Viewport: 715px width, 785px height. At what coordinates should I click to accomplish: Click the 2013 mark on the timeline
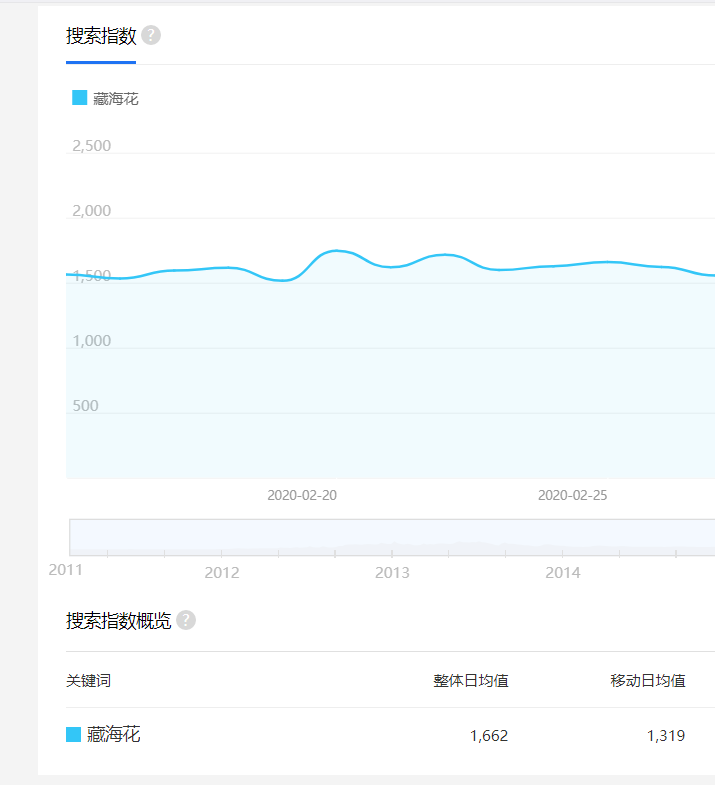point(392,572)
